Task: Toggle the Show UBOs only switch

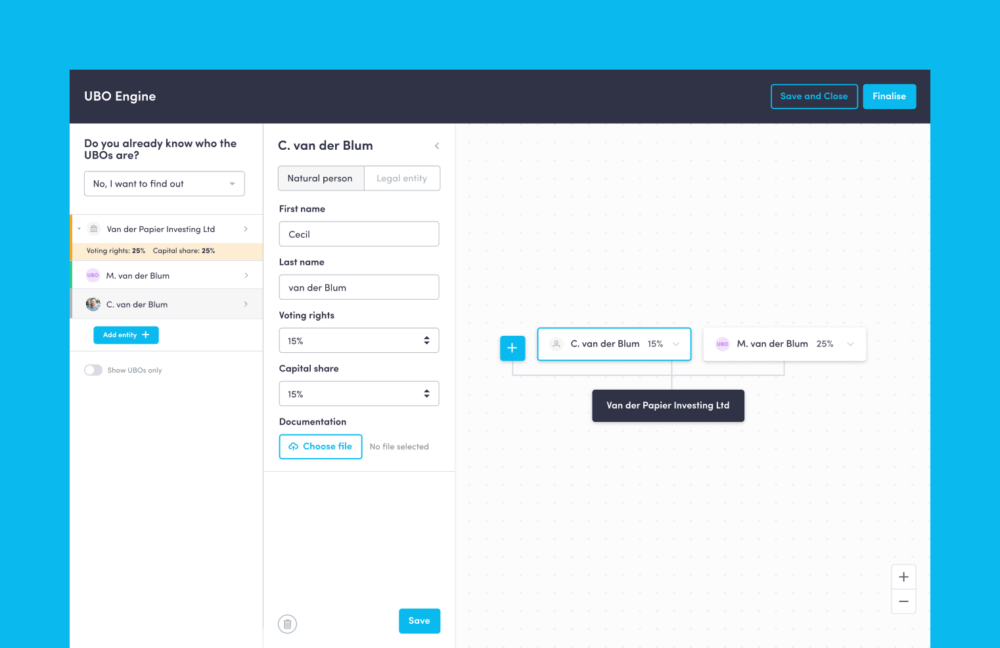Action: [x=93, y=370]
